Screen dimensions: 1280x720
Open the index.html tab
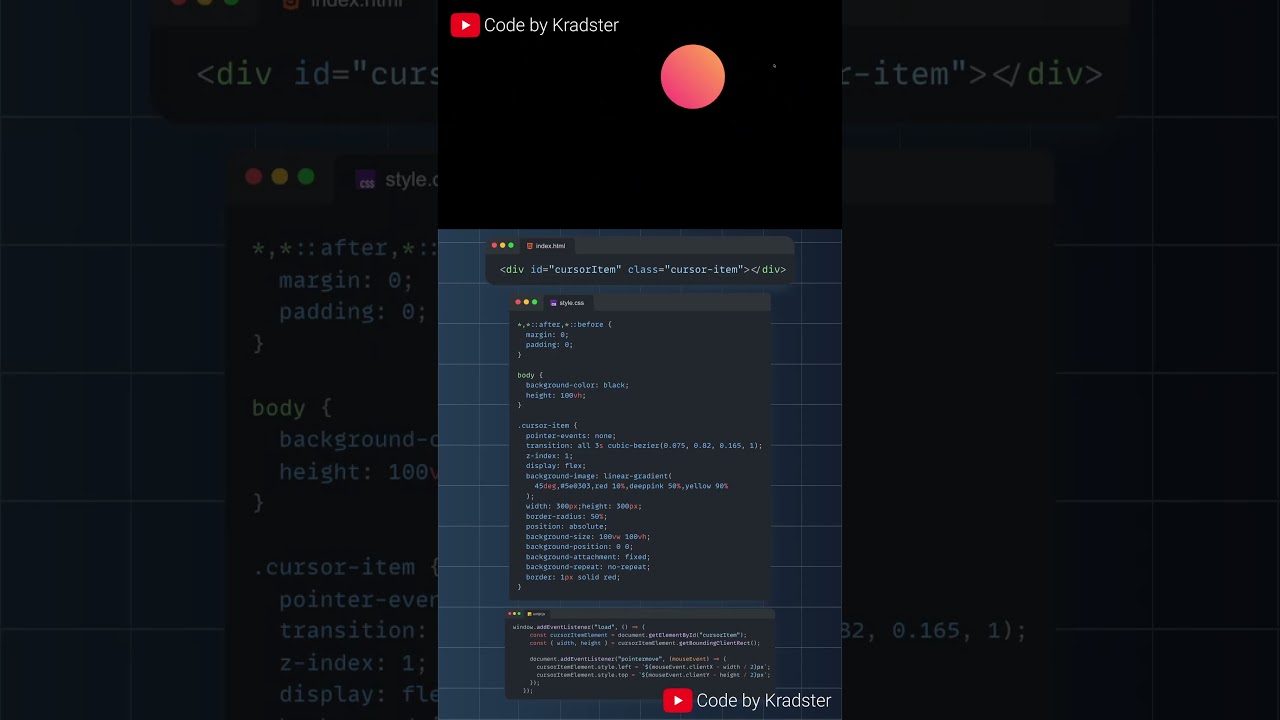pos(546,246)
